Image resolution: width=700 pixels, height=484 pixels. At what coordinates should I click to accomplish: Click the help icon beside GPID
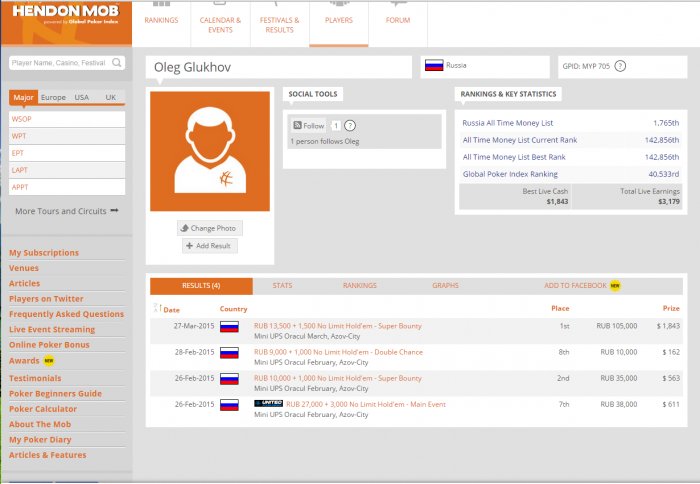point(620,66)
